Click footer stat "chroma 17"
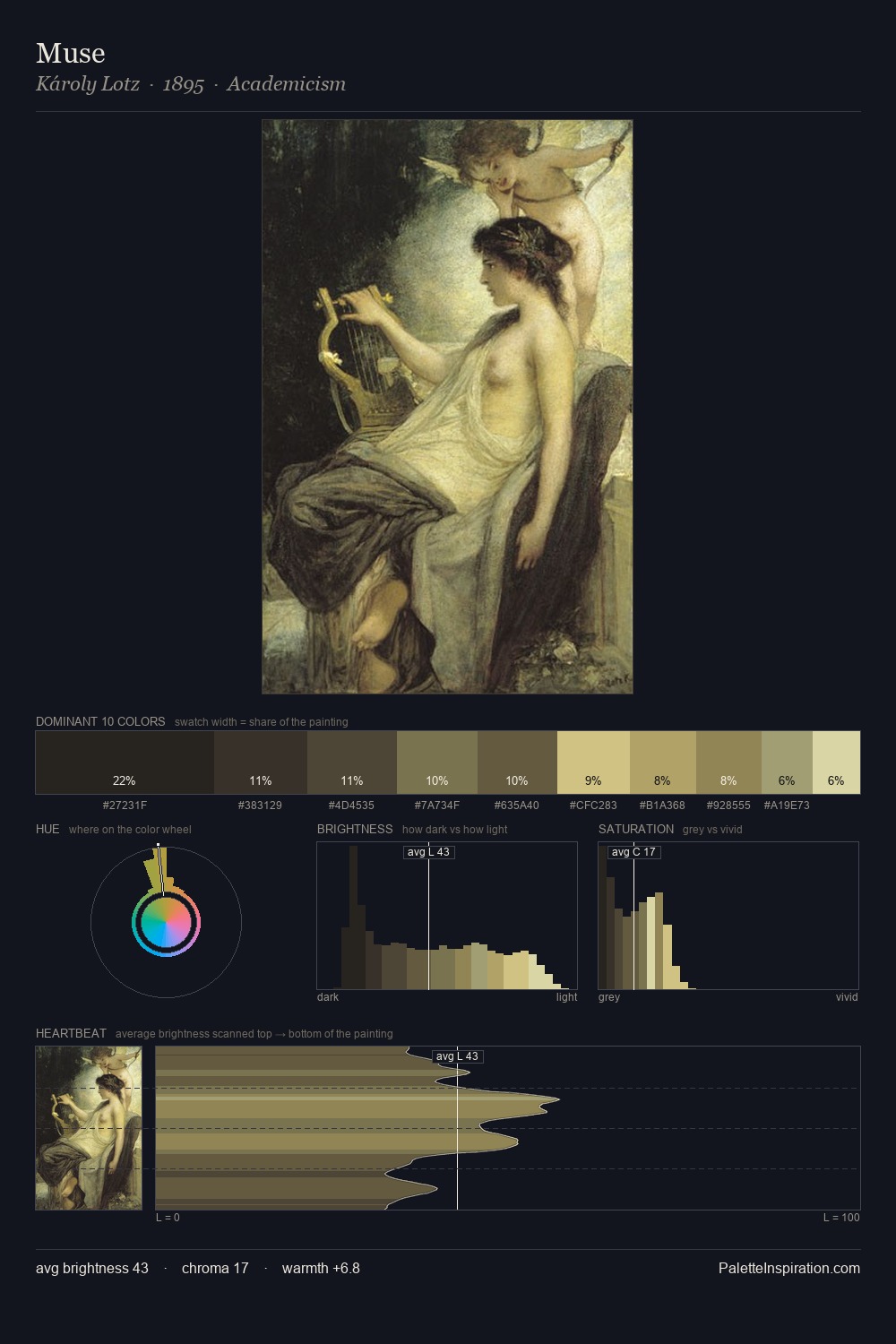896x1344 pixels. point(215,1268)
